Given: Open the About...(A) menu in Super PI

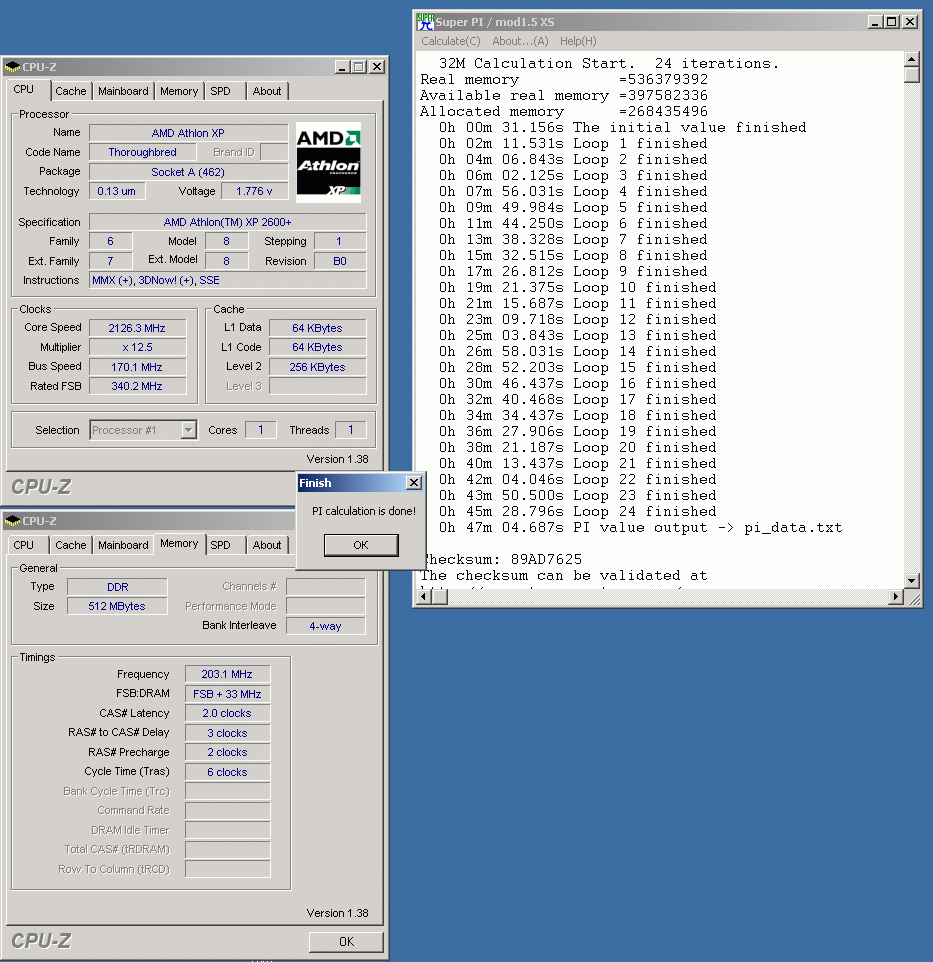Looking at the screenshot, I should (520, 41).
